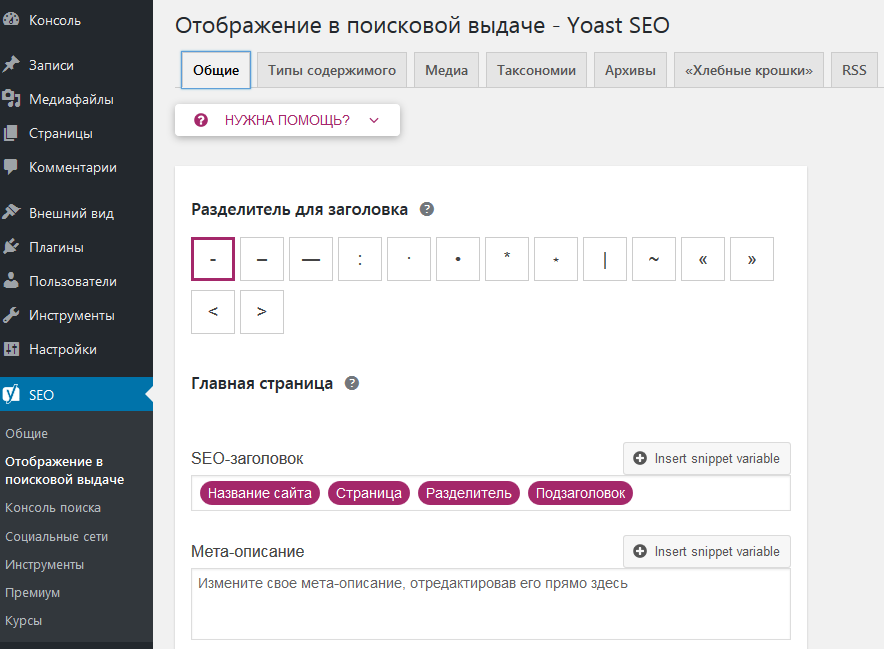
Task: Click help icon next to Разделитель для заголовка
Action: pyautogui.click(x=427, y=209)
